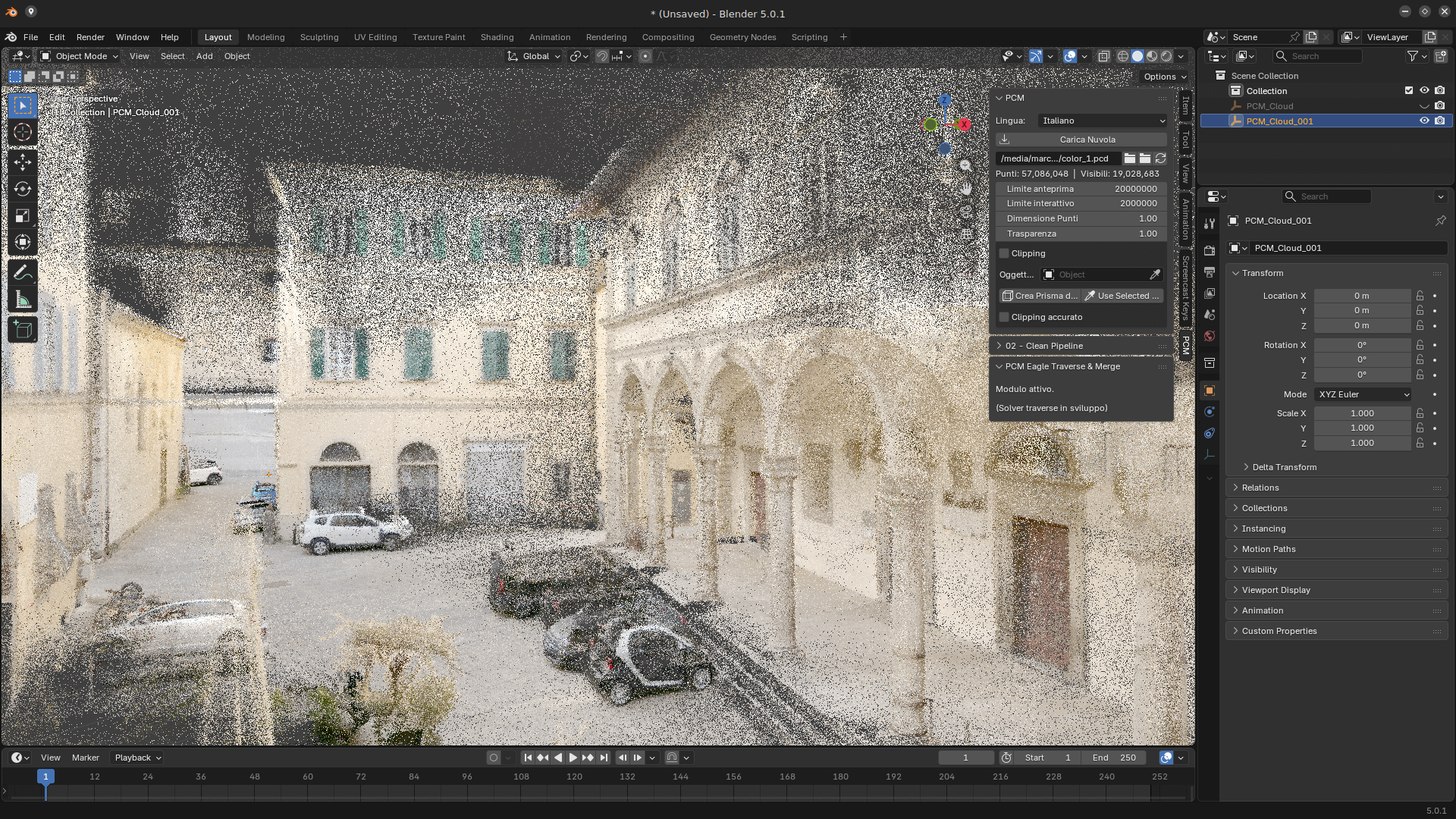
Task: Open the Render menu
Action: pos(90,37)
